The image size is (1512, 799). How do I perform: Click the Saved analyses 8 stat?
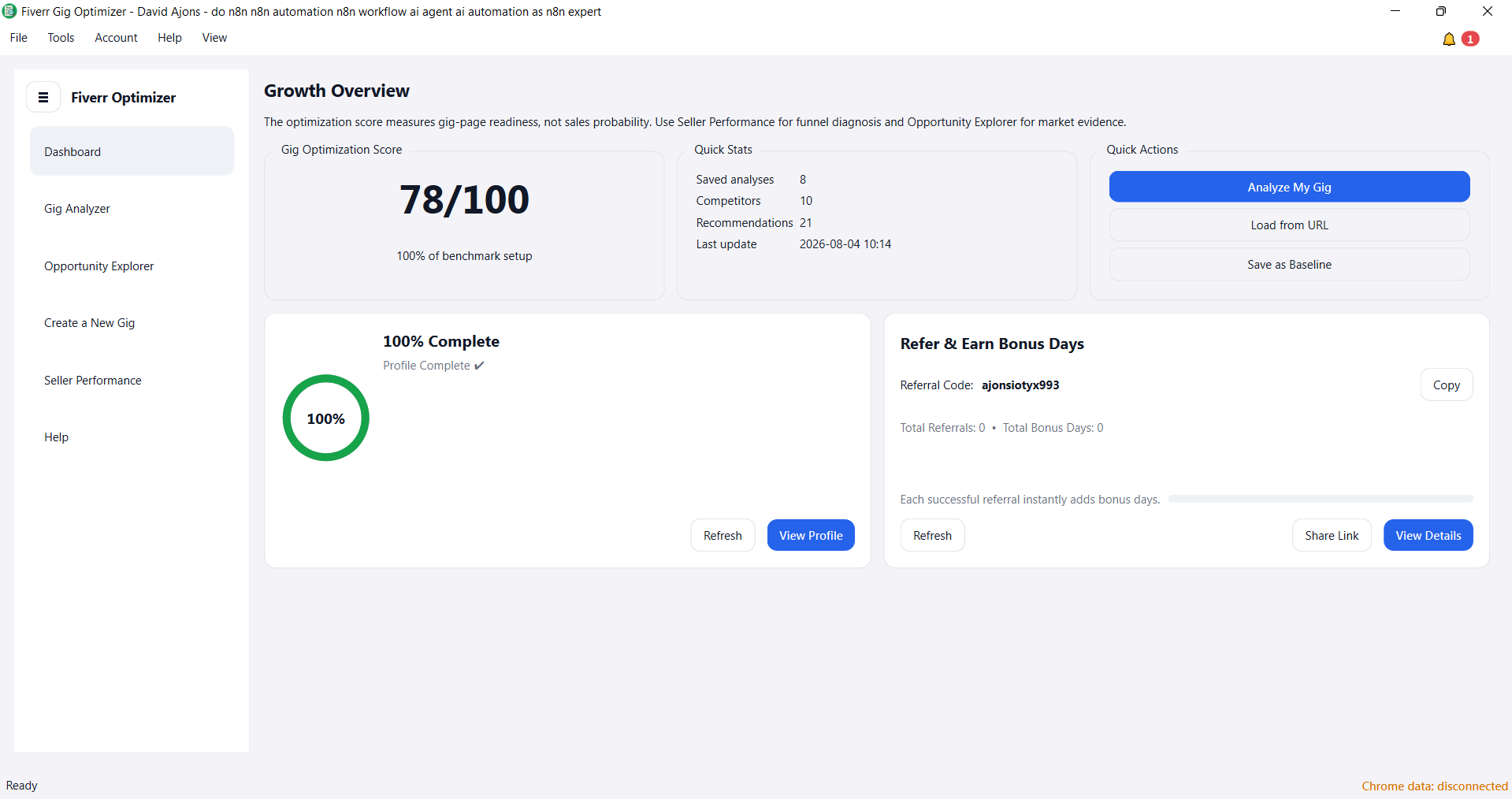point(751,180)
